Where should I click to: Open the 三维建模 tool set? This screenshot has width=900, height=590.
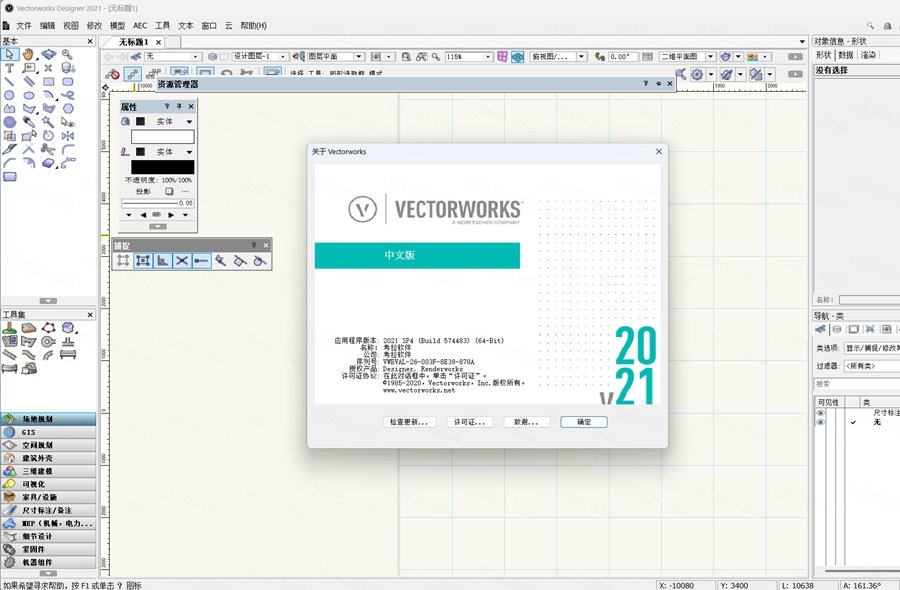point(48,471)
